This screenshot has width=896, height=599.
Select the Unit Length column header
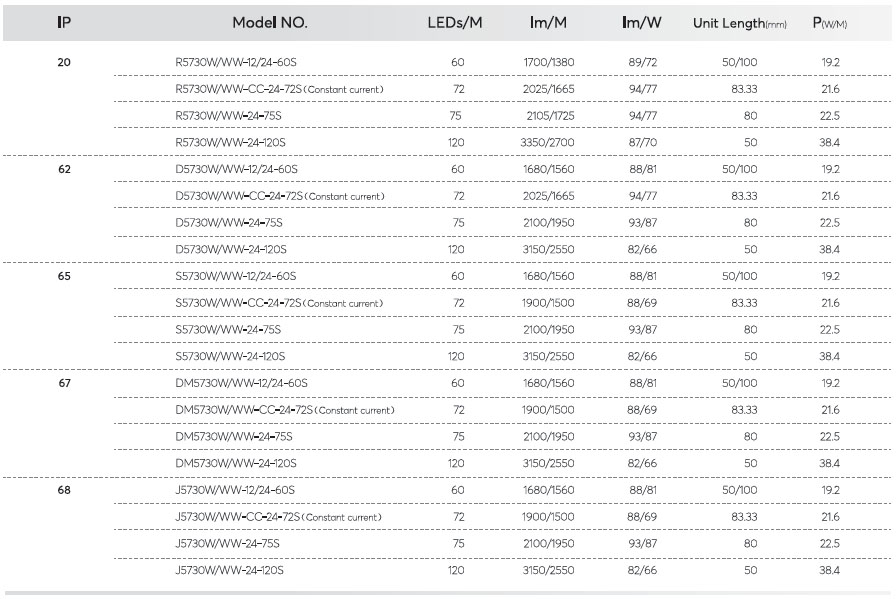coord(739,23)
